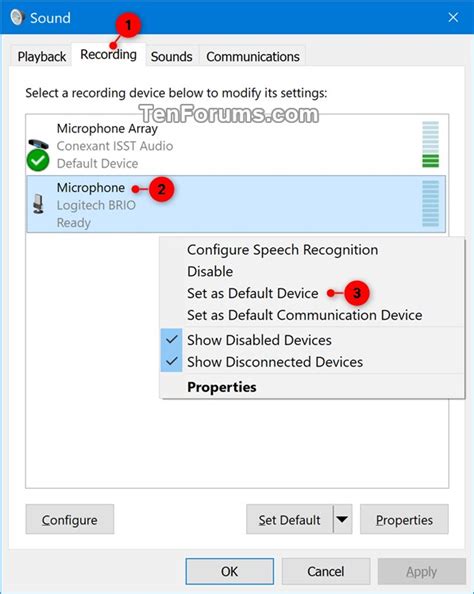
Task: Expand the Set Default dropdown arrow
Action: 343,519
